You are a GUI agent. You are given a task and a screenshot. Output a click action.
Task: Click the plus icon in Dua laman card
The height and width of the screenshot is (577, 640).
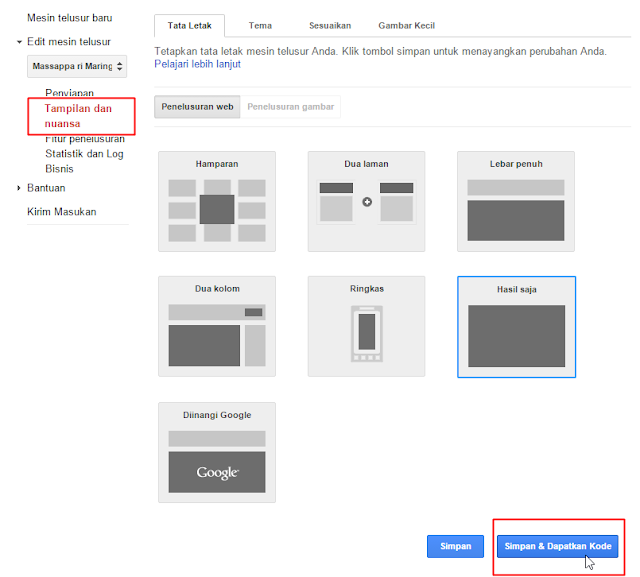click(367, 202)
